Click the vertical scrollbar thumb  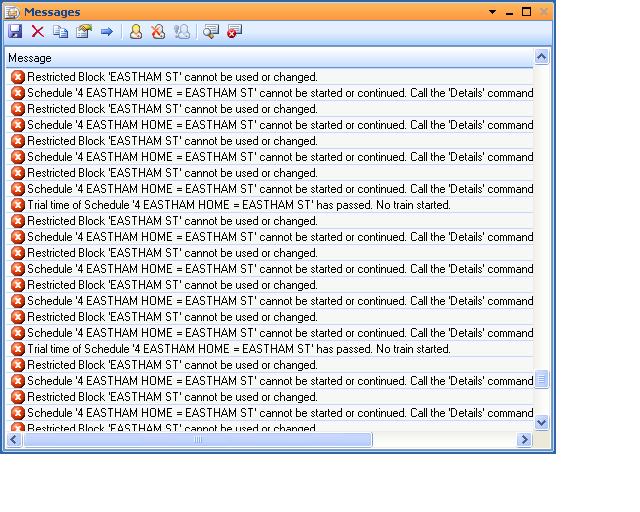click(x=542, y=379)
